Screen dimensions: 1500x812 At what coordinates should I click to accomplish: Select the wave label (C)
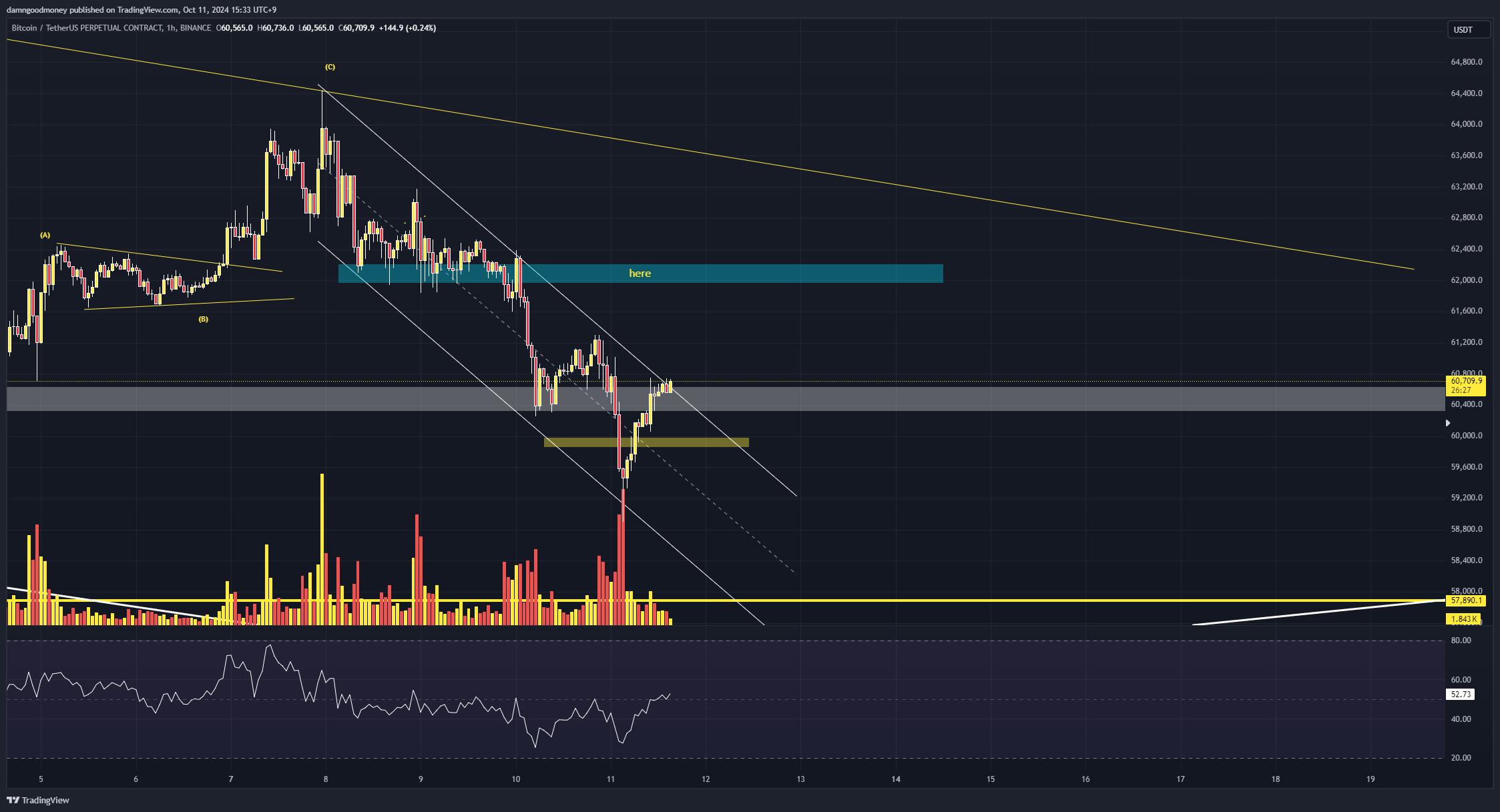[330, 67]
